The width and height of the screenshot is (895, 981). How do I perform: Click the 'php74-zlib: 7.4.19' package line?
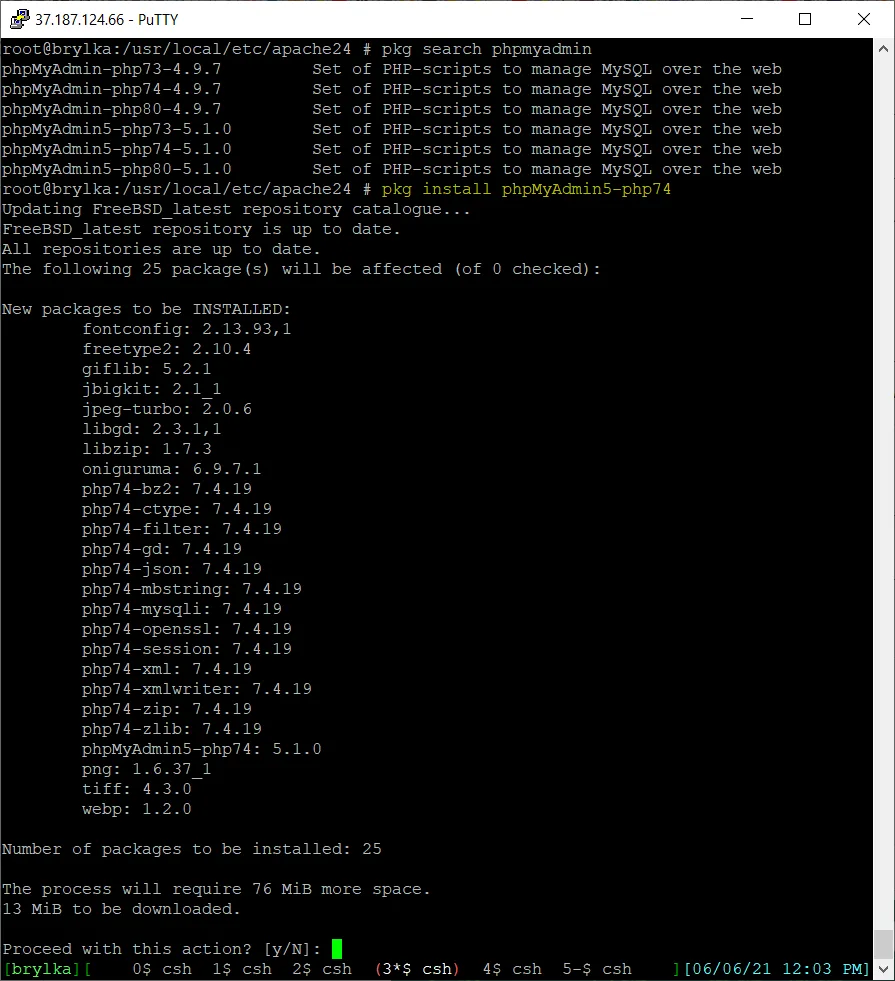point(171,729)
